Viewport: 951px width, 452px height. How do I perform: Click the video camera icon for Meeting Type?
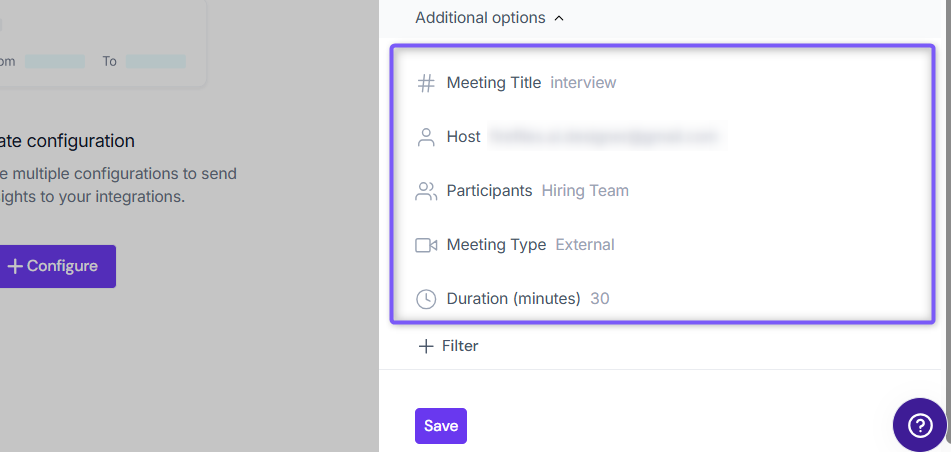(426, 245)
